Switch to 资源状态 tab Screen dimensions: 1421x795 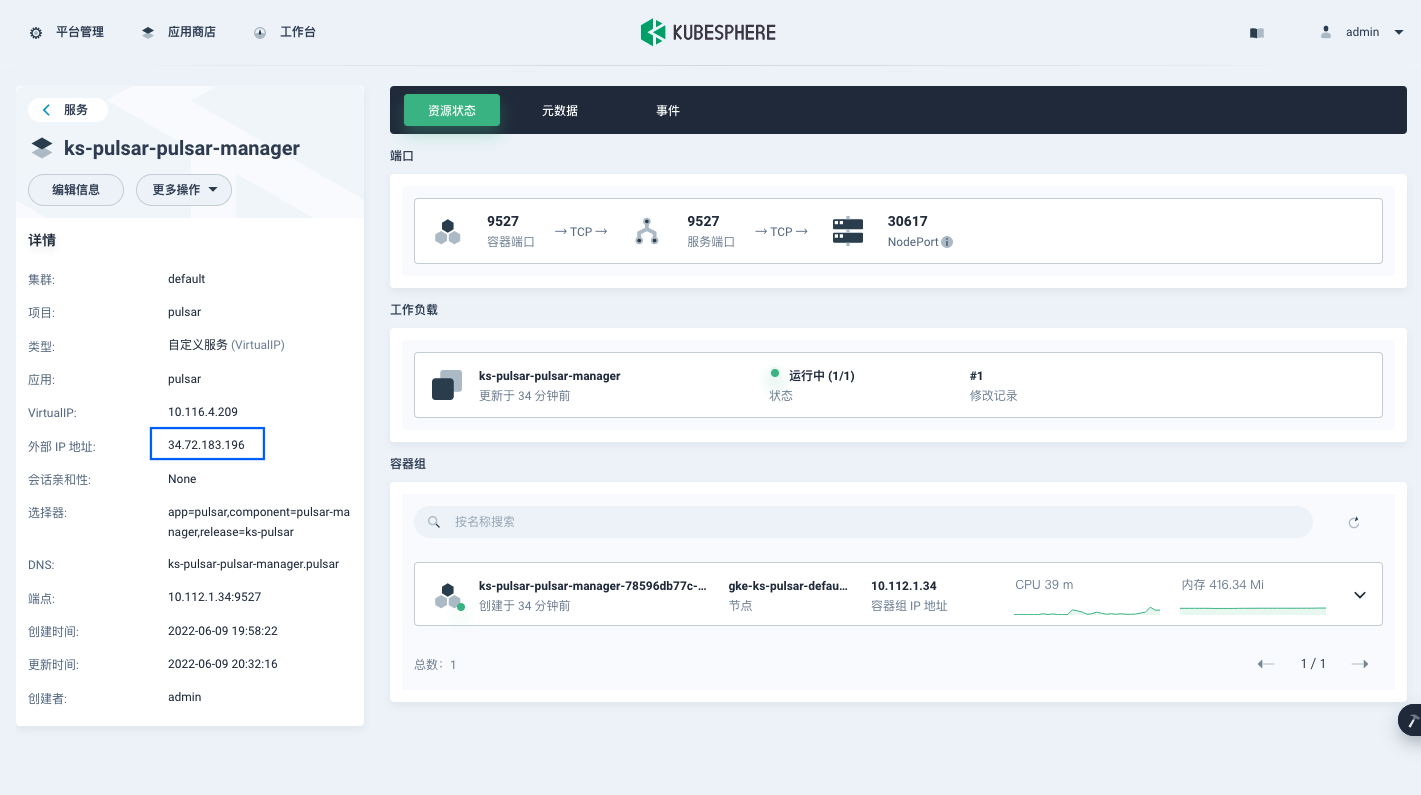[x=452, y=110]
